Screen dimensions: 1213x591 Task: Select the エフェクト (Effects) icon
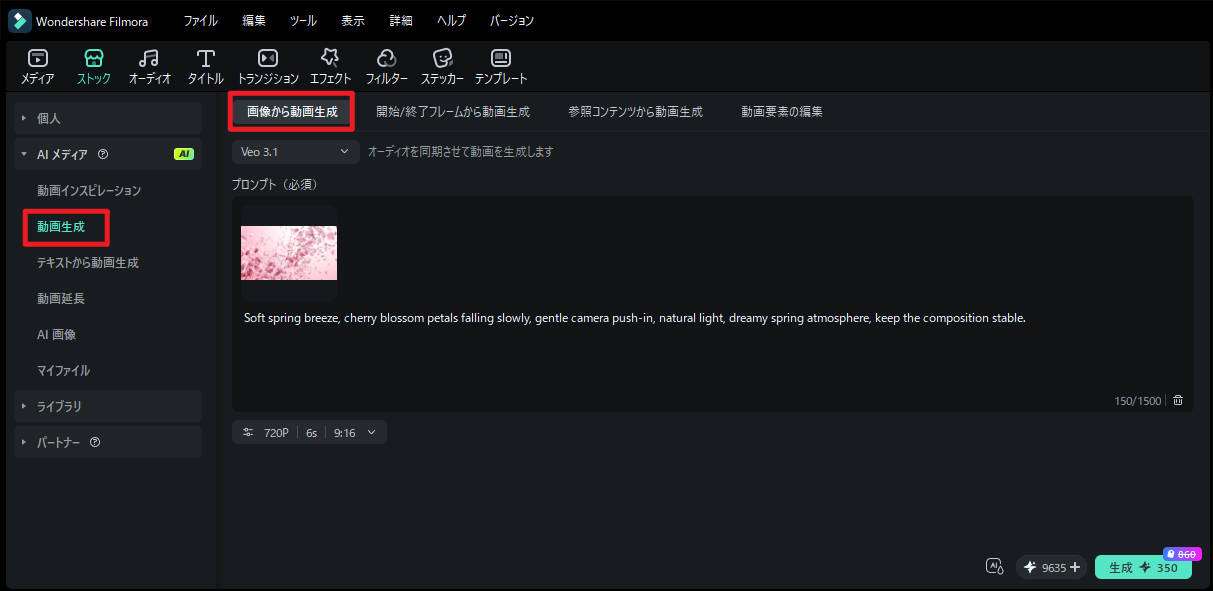tap(329, 66)
